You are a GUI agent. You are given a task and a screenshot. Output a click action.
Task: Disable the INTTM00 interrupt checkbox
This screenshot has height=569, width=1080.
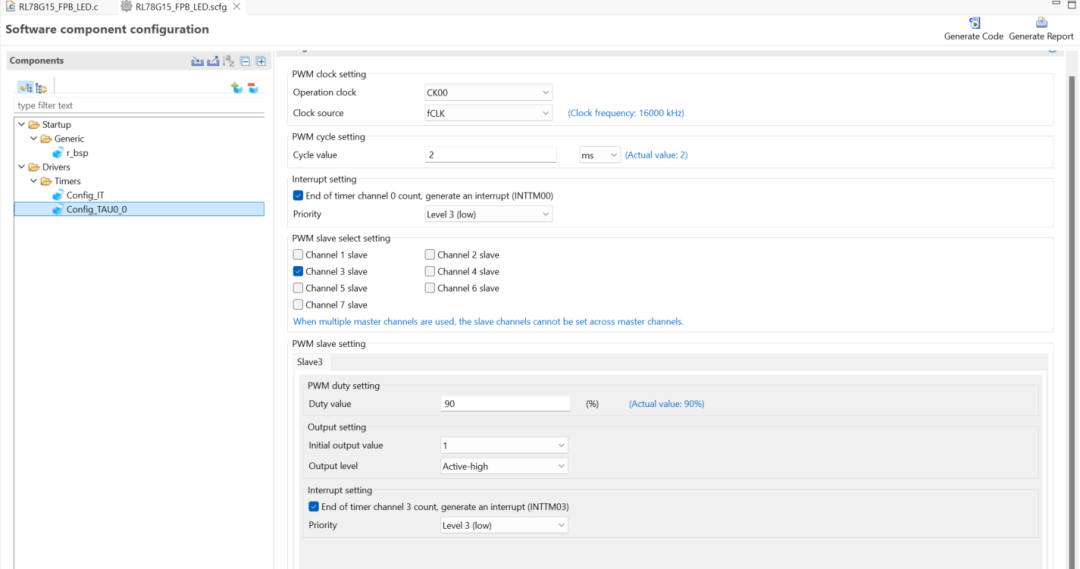[x=298, y=196]
